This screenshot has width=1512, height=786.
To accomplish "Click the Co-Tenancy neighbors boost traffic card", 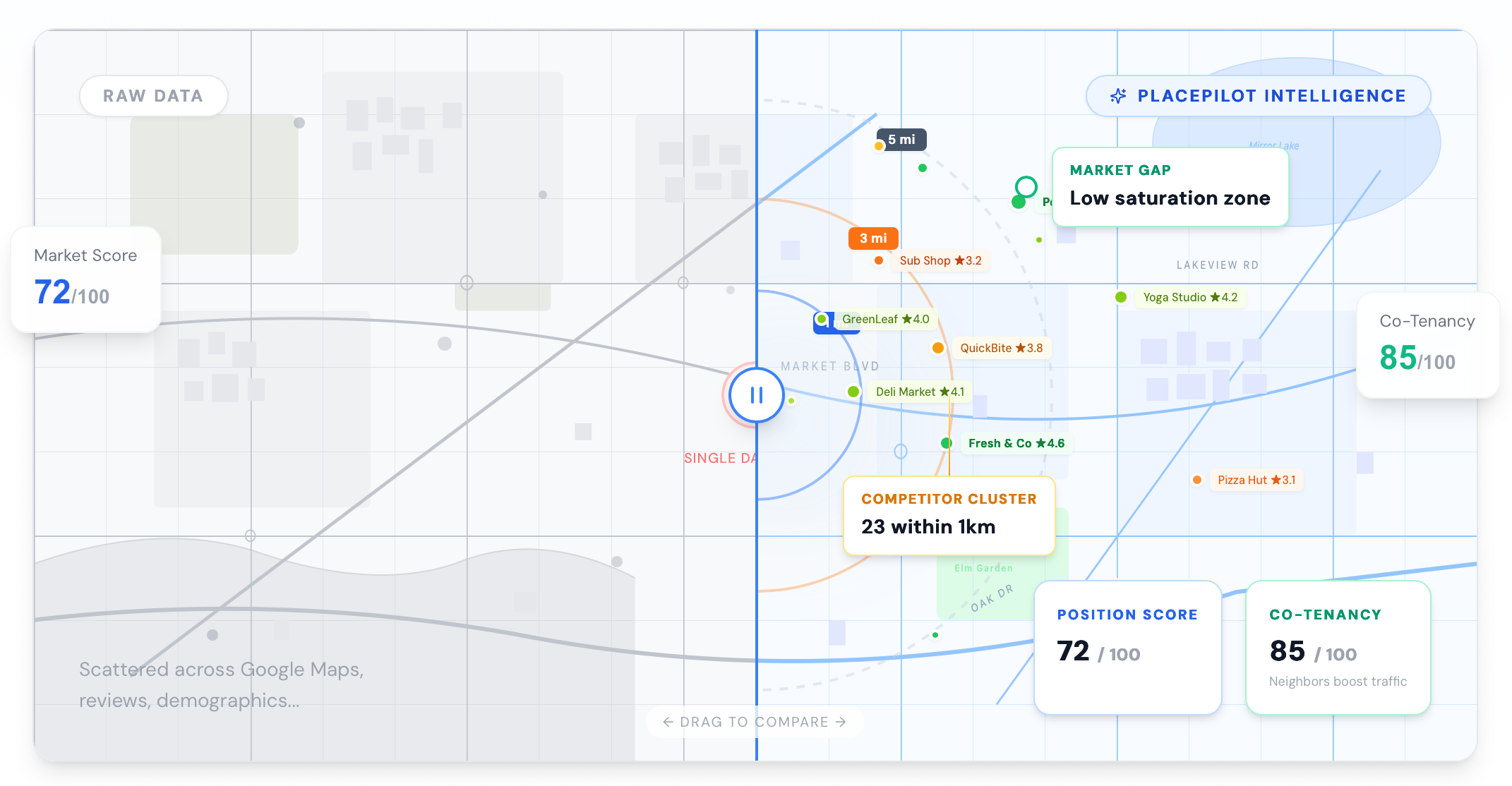I will (x=1338, y=646).
